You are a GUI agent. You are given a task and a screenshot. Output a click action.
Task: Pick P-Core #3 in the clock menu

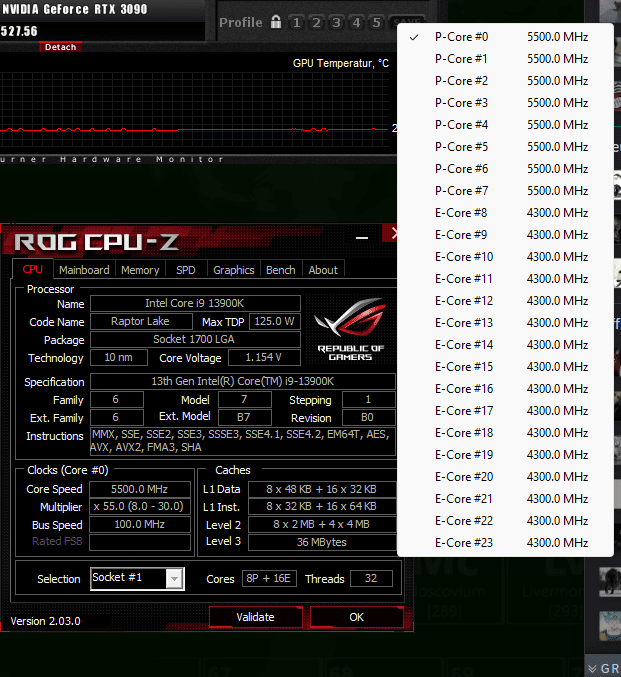coord(505,103)
